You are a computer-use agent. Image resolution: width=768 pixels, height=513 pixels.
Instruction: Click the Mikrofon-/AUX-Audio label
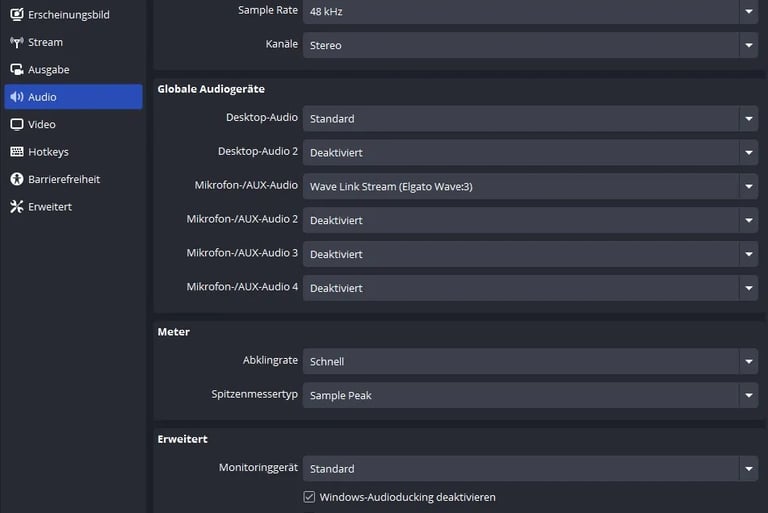(246, 185)
